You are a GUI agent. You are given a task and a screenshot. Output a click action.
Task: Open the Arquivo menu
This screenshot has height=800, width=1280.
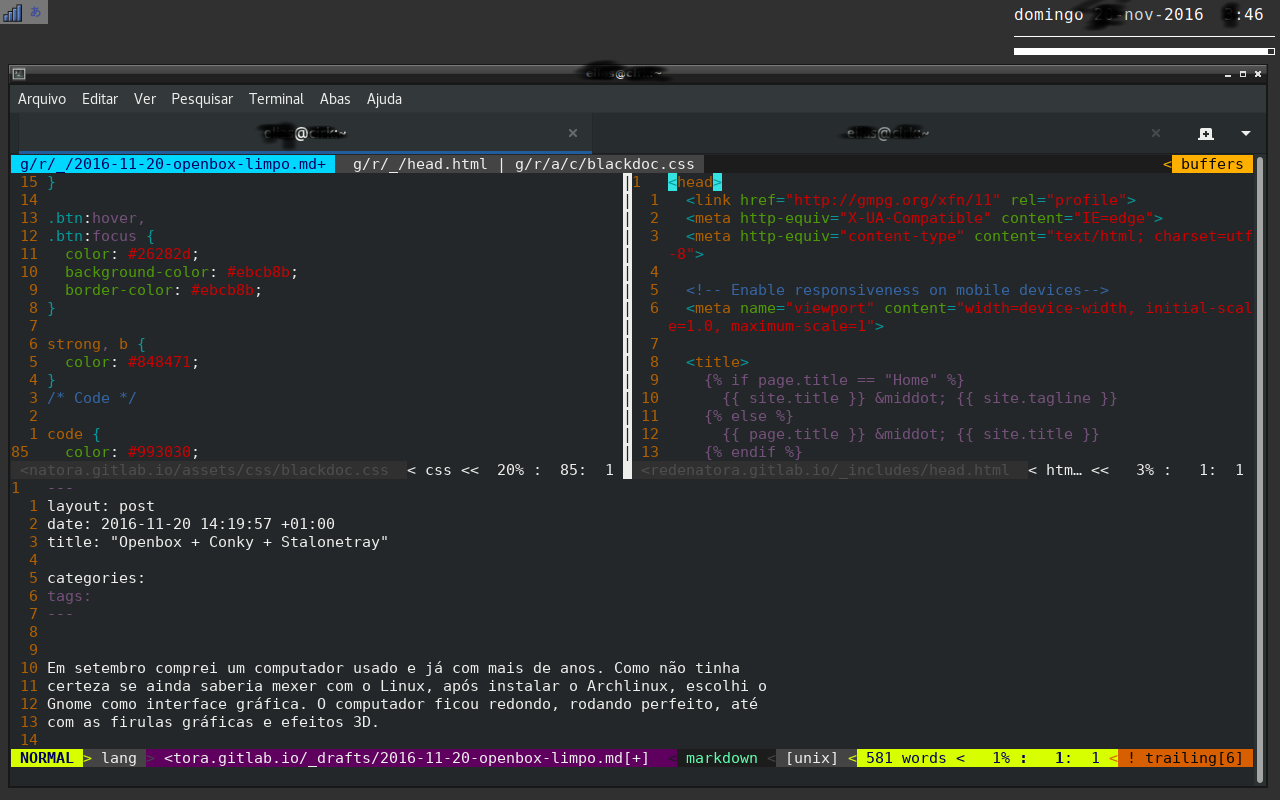[42, 99]
